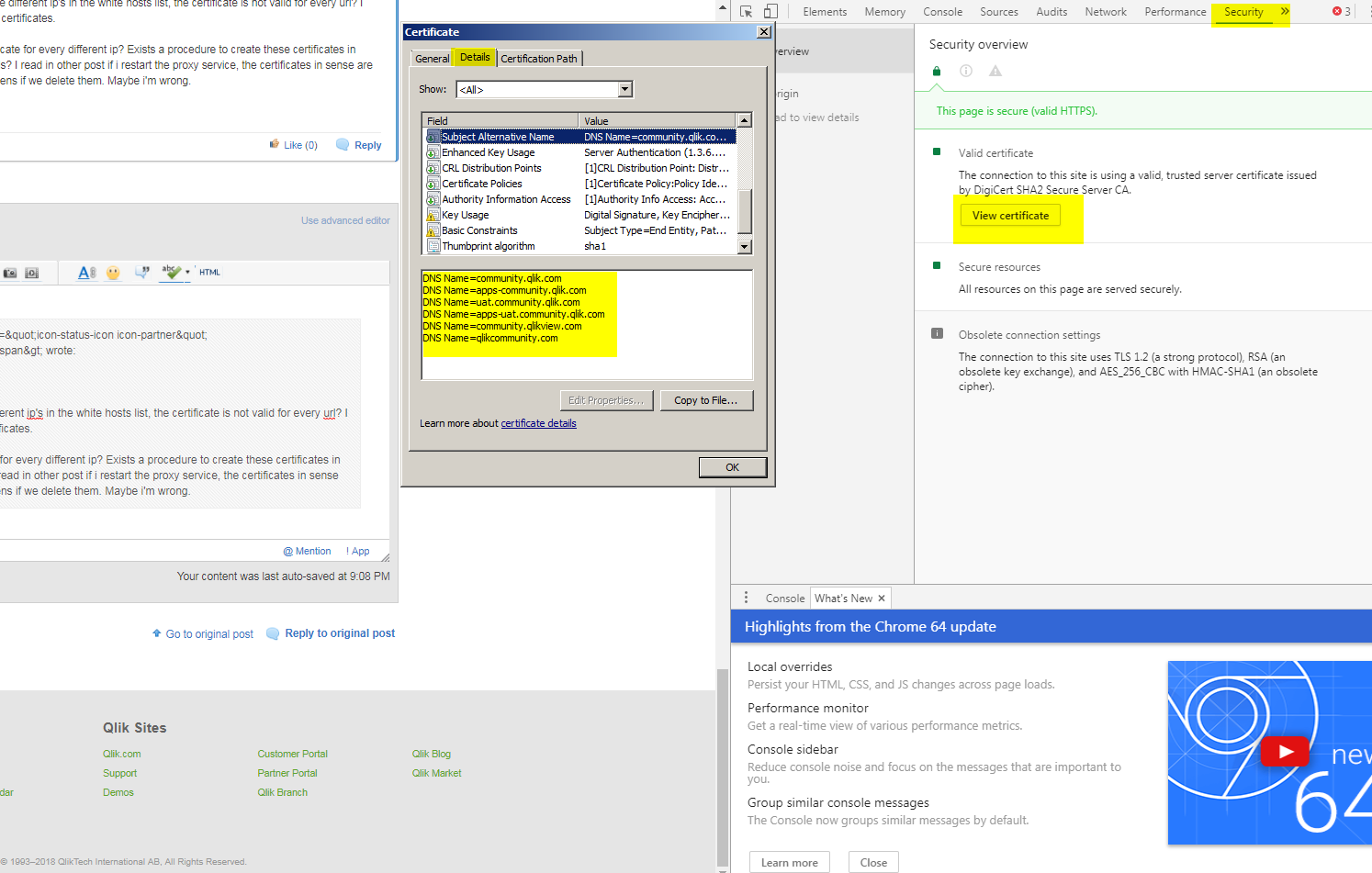Open the Customer Portal footer link

pos(292,754)
